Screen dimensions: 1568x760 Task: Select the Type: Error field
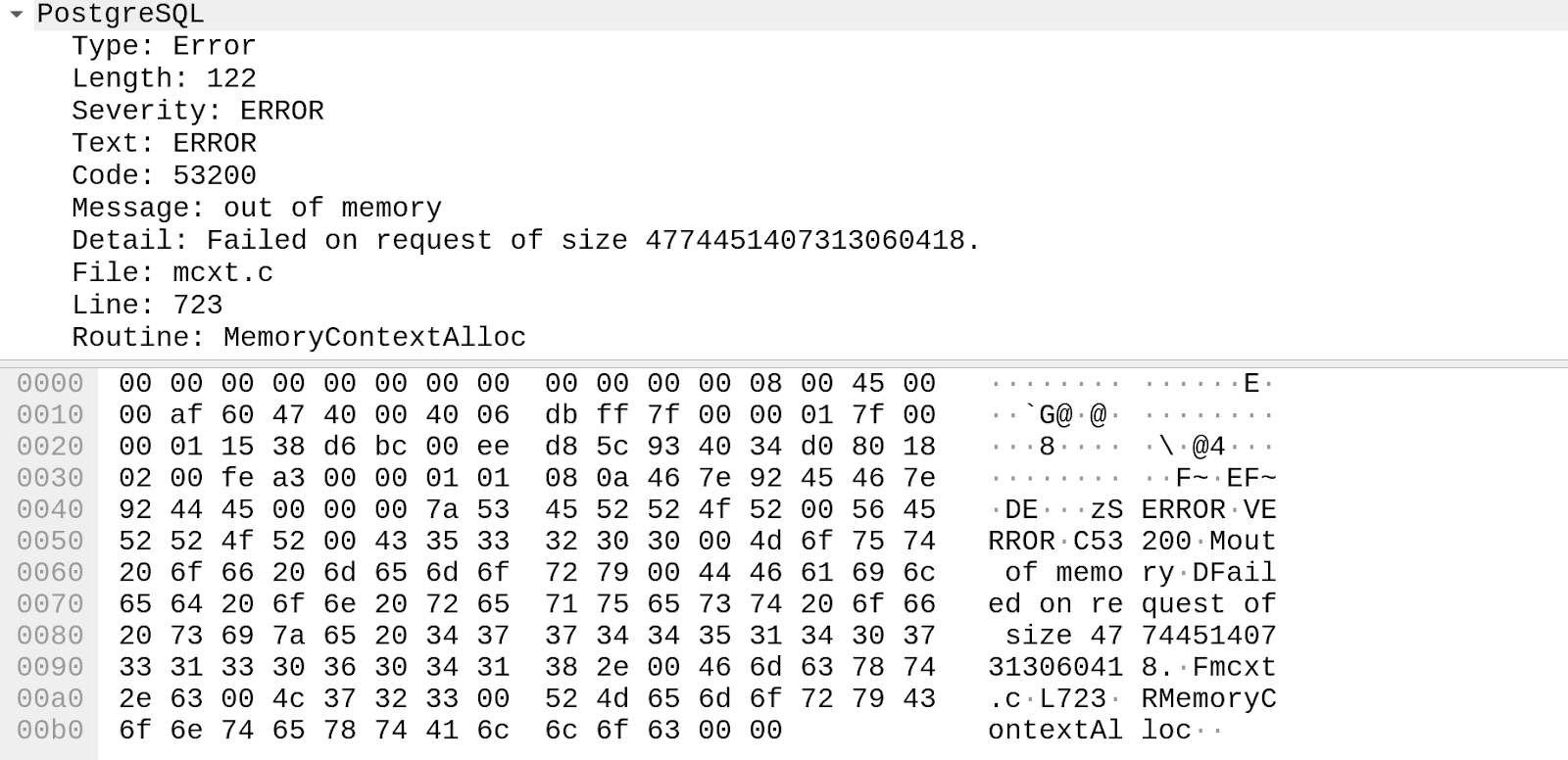[x=164, y=46]
